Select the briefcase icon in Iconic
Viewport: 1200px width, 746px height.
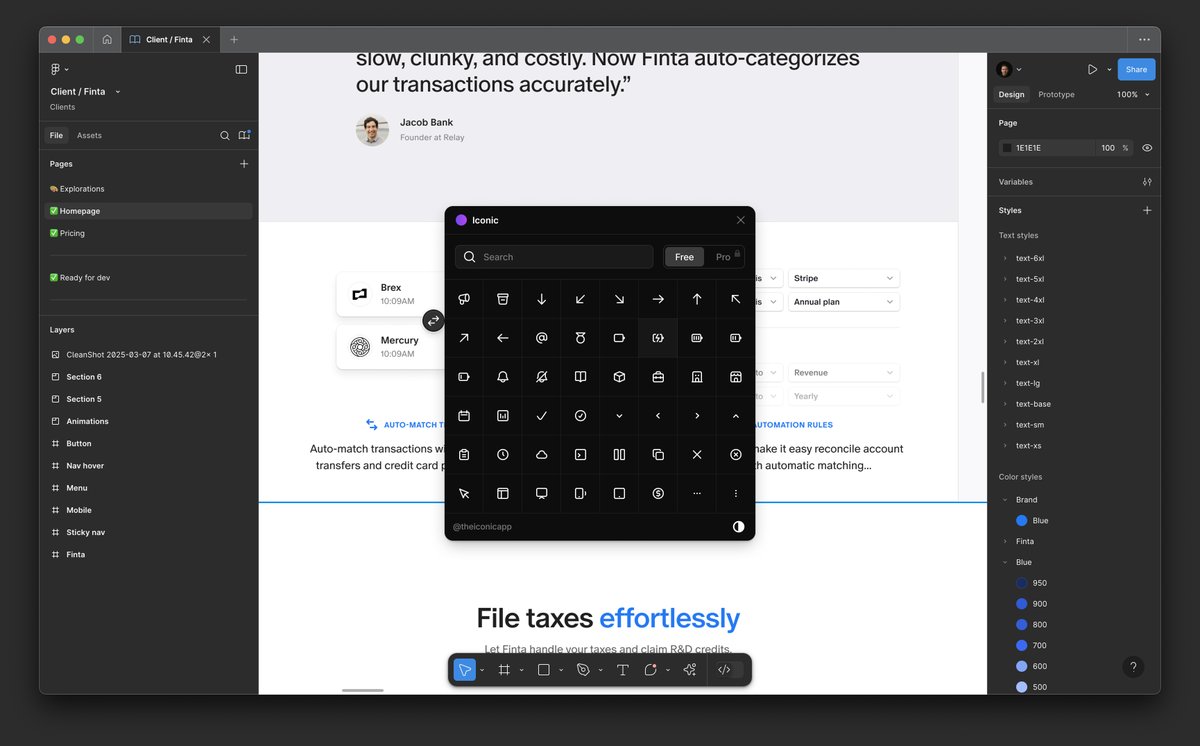[658, 377]
